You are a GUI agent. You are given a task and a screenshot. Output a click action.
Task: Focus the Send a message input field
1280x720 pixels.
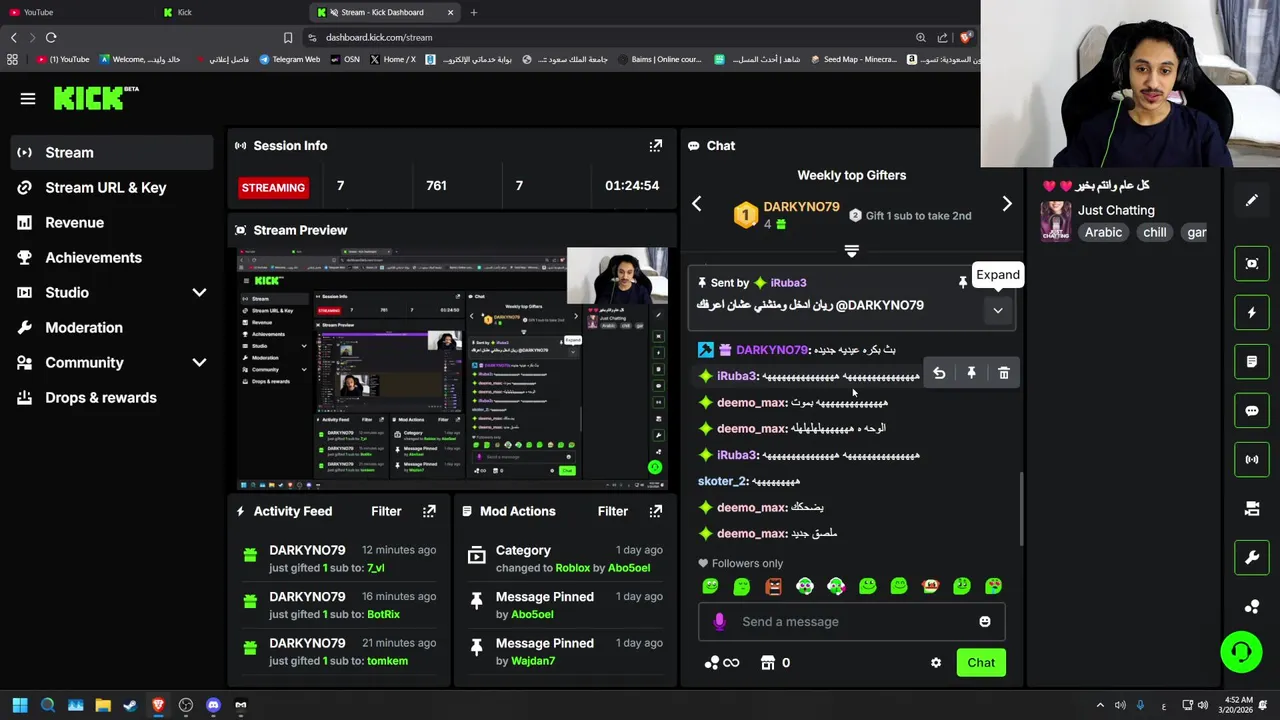pyautogui.click(x=851, y=622)
